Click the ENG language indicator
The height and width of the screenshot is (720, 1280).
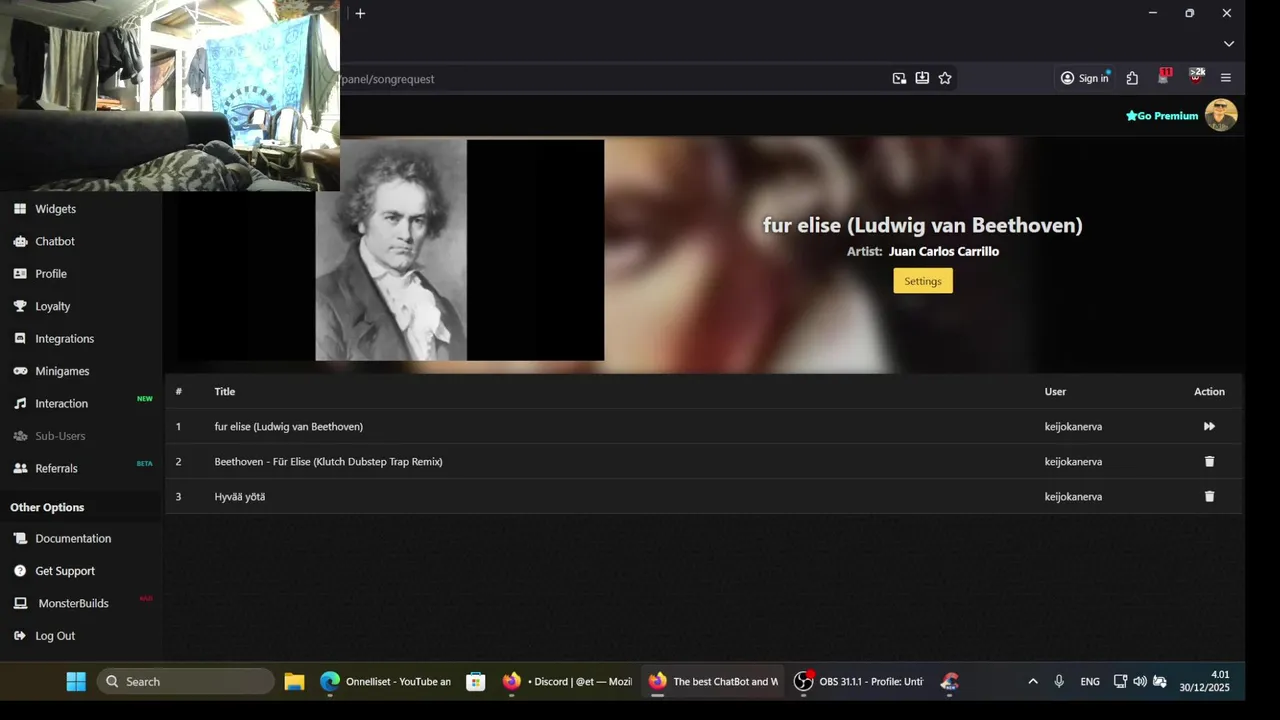click(x=1090, y=681)
